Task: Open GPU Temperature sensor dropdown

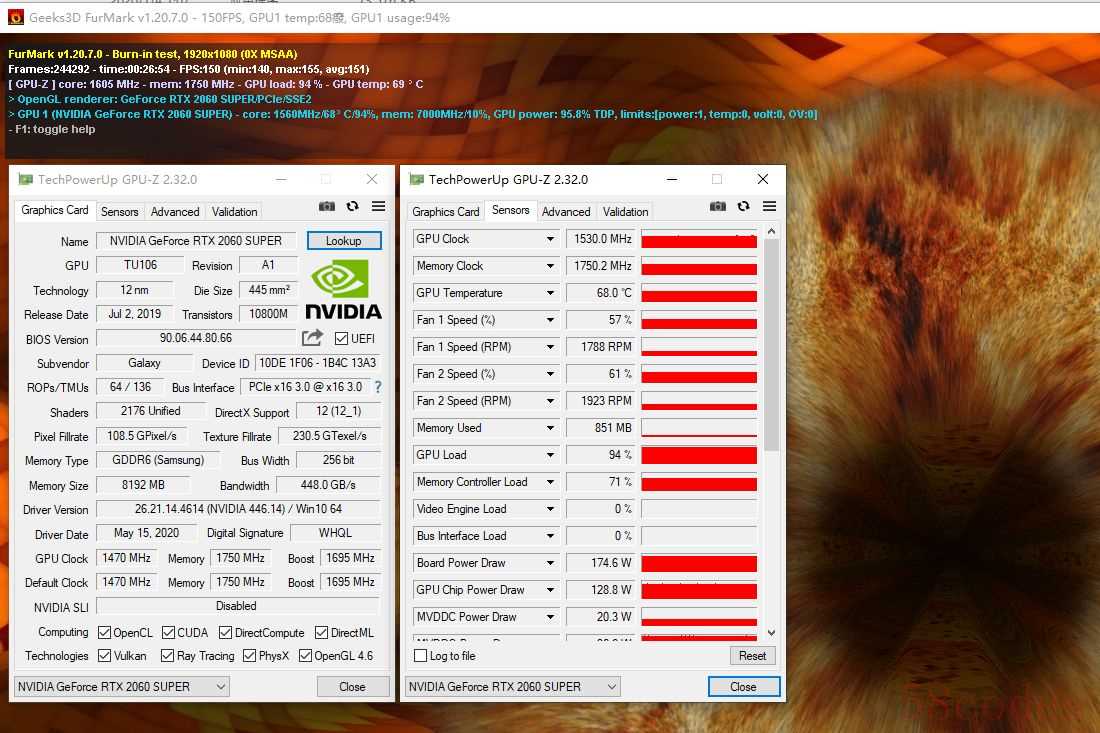Action: click(x=551, y=293)
